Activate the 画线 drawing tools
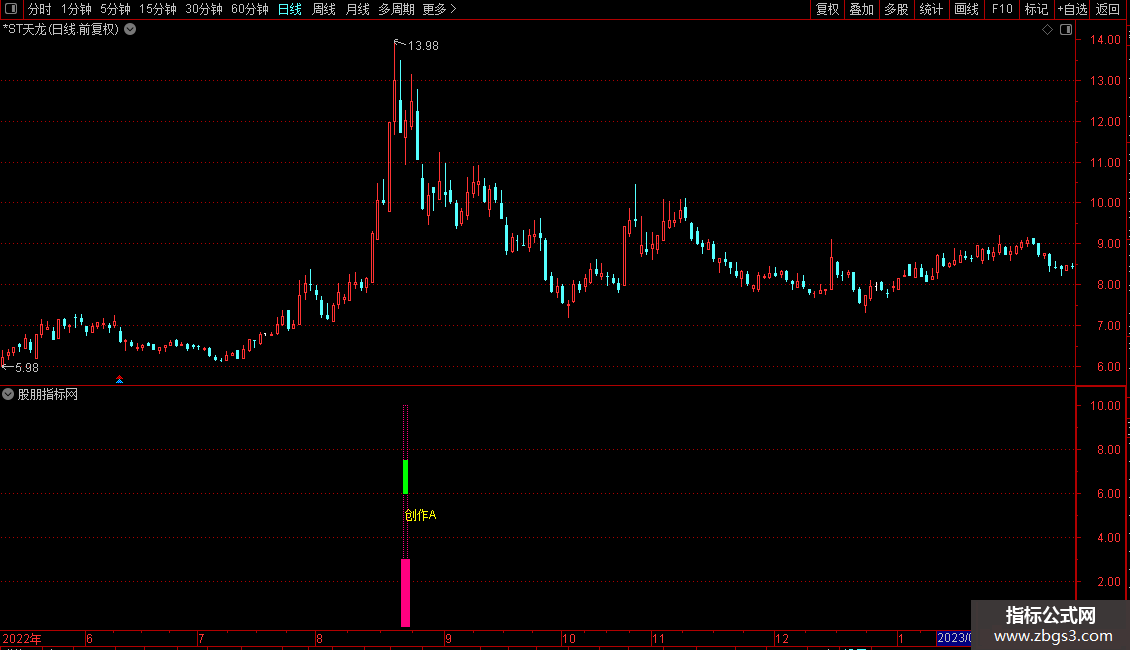The width and height of the screenshot is (1130, 650). click(966, 9)
